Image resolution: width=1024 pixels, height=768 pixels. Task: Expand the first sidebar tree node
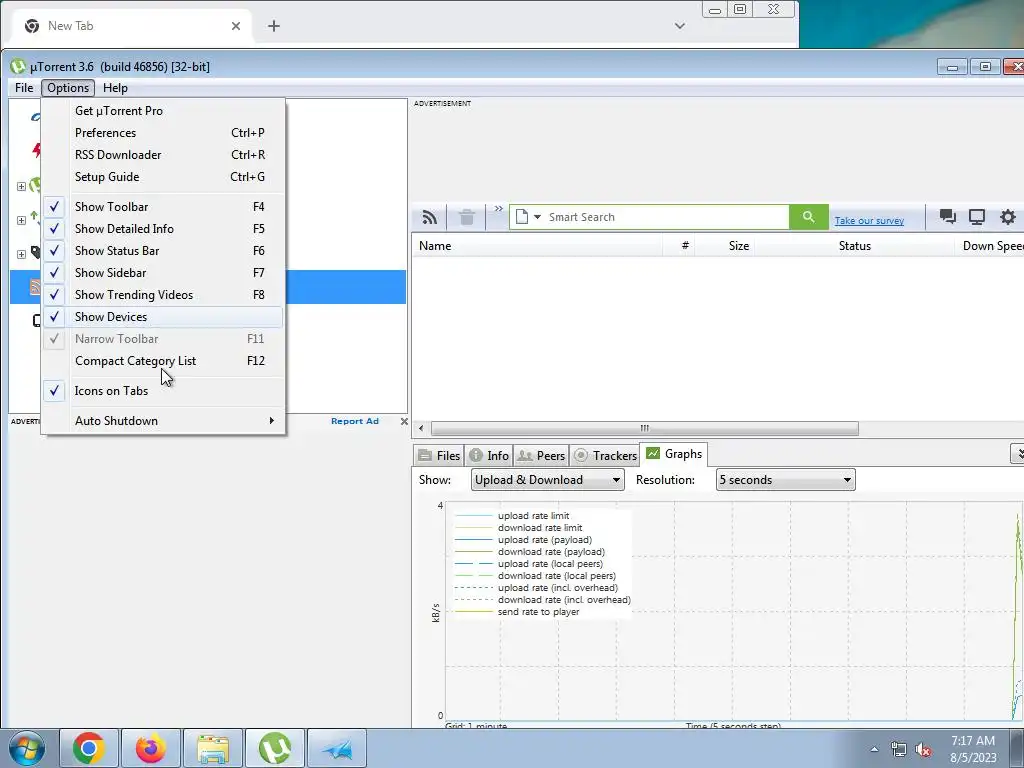tap(21, 186)
